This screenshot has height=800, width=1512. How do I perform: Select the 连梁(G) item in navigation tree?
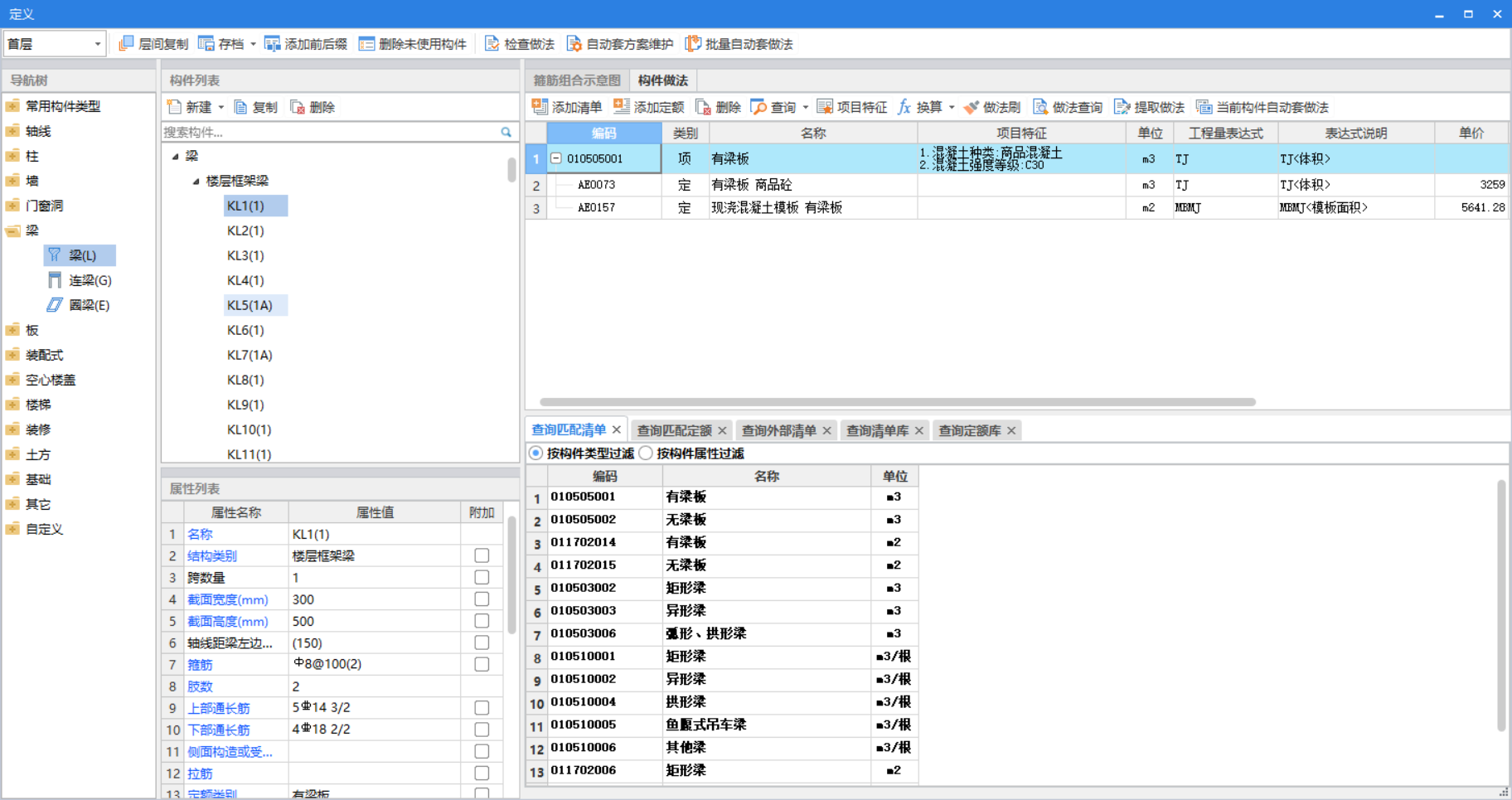click(80, 280)
